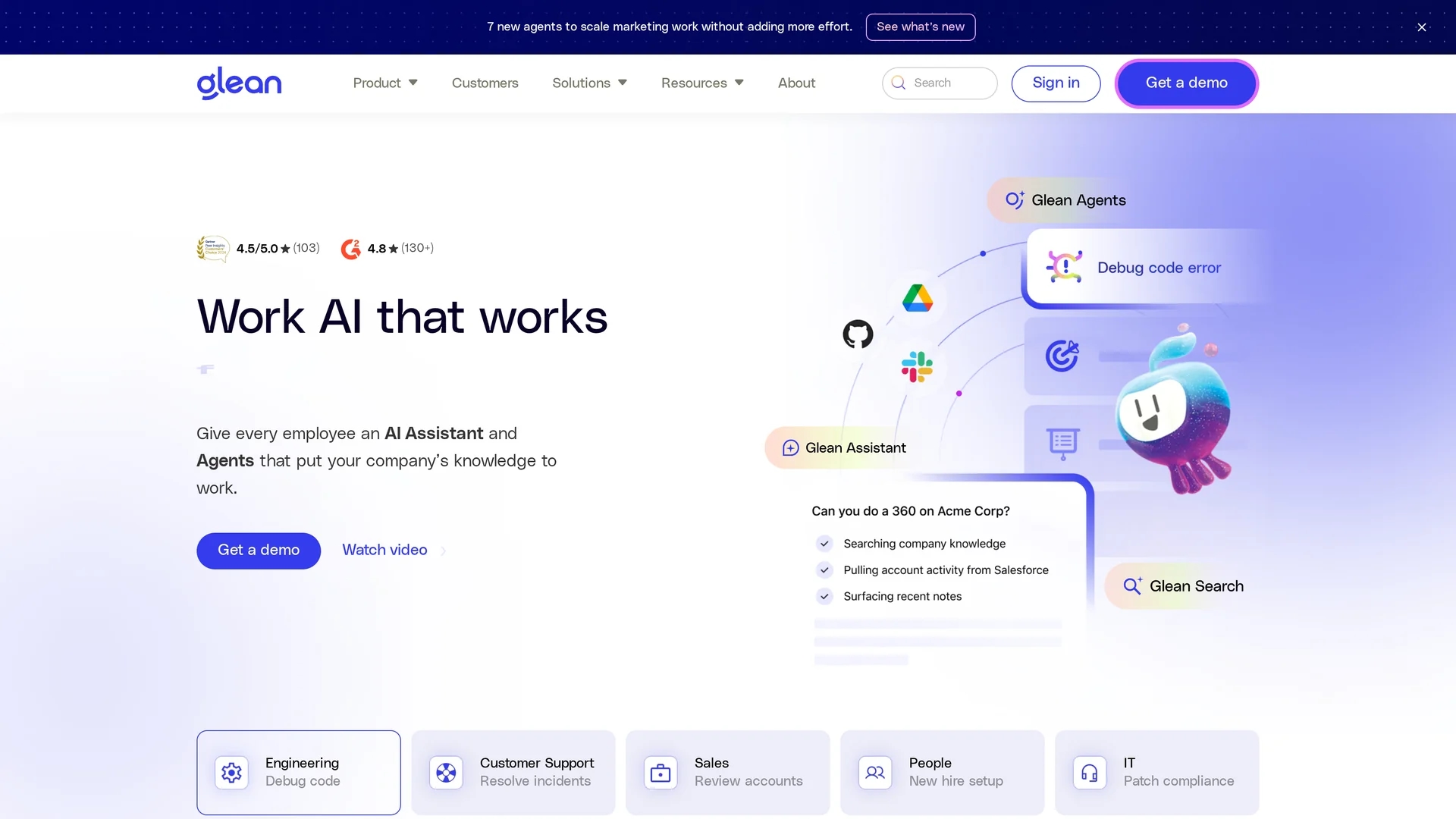The image size is (1456, 819).
Task: Click the header Get a demo button
Action: click(1186, 83)
